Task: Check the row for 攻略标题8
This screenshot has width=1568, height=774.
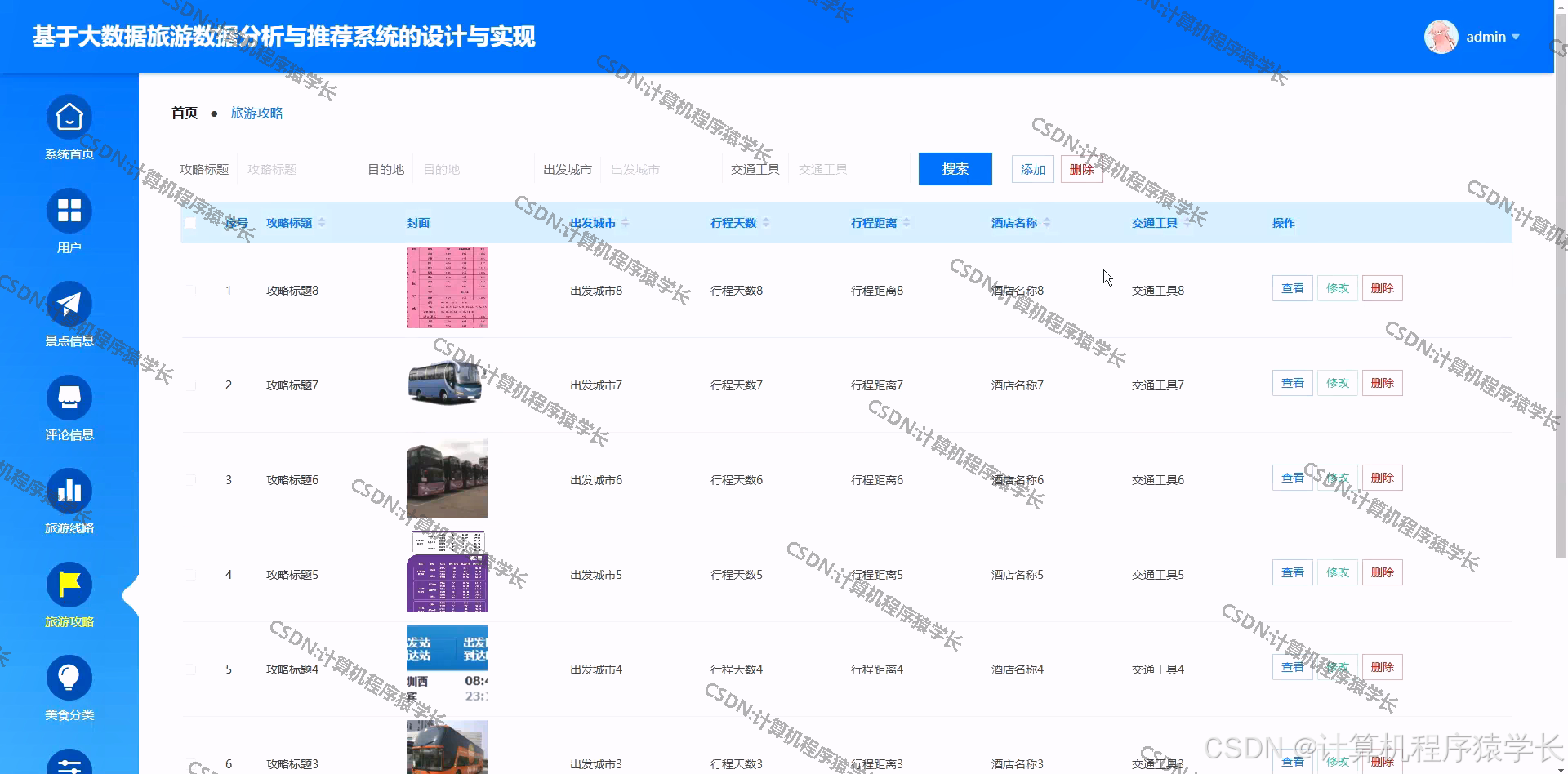Action: (190, 291)
